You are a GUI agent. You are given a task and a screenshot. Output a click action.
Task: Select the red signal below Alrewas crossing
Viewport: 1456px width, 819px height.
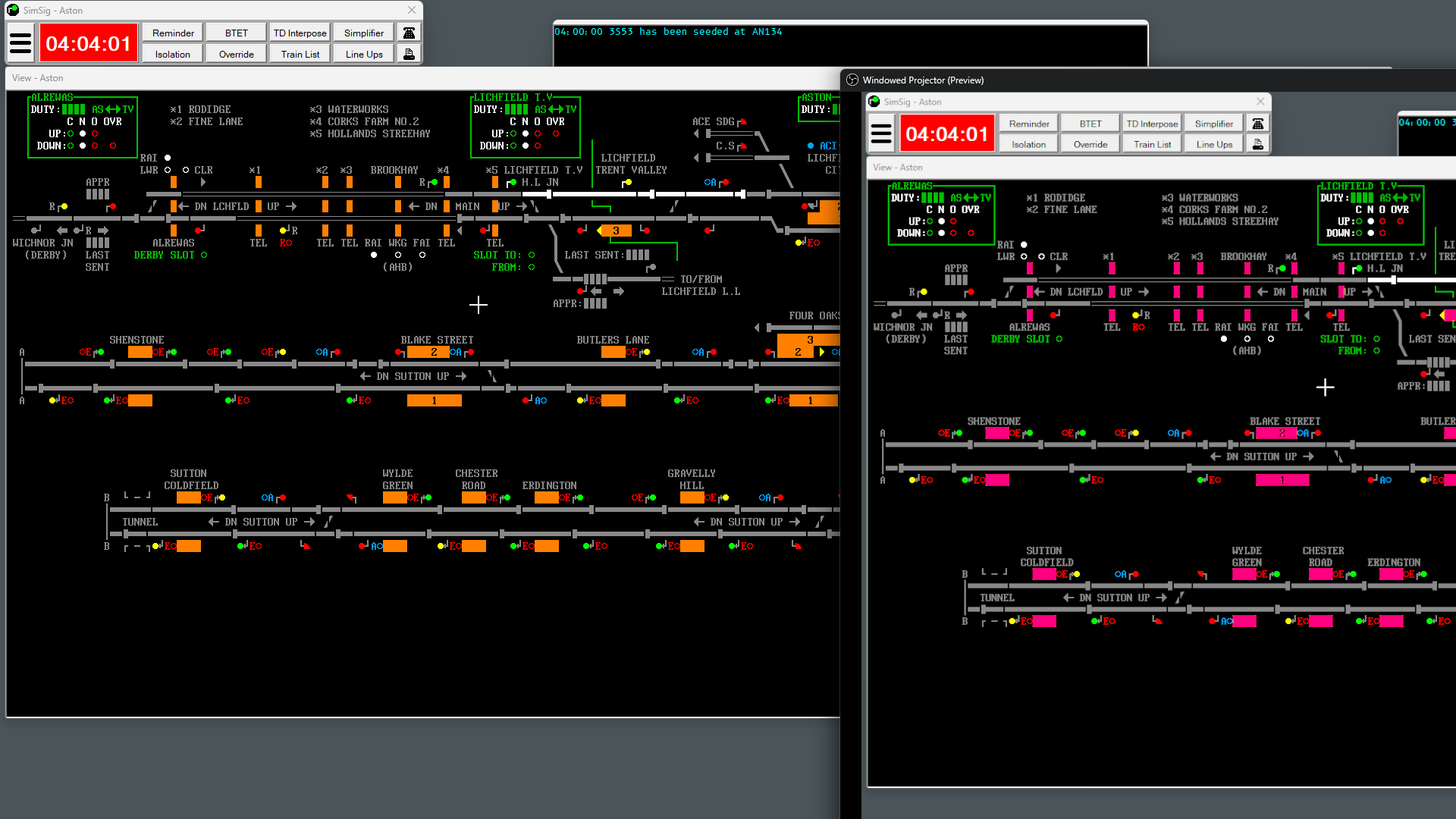click(199, 230)
